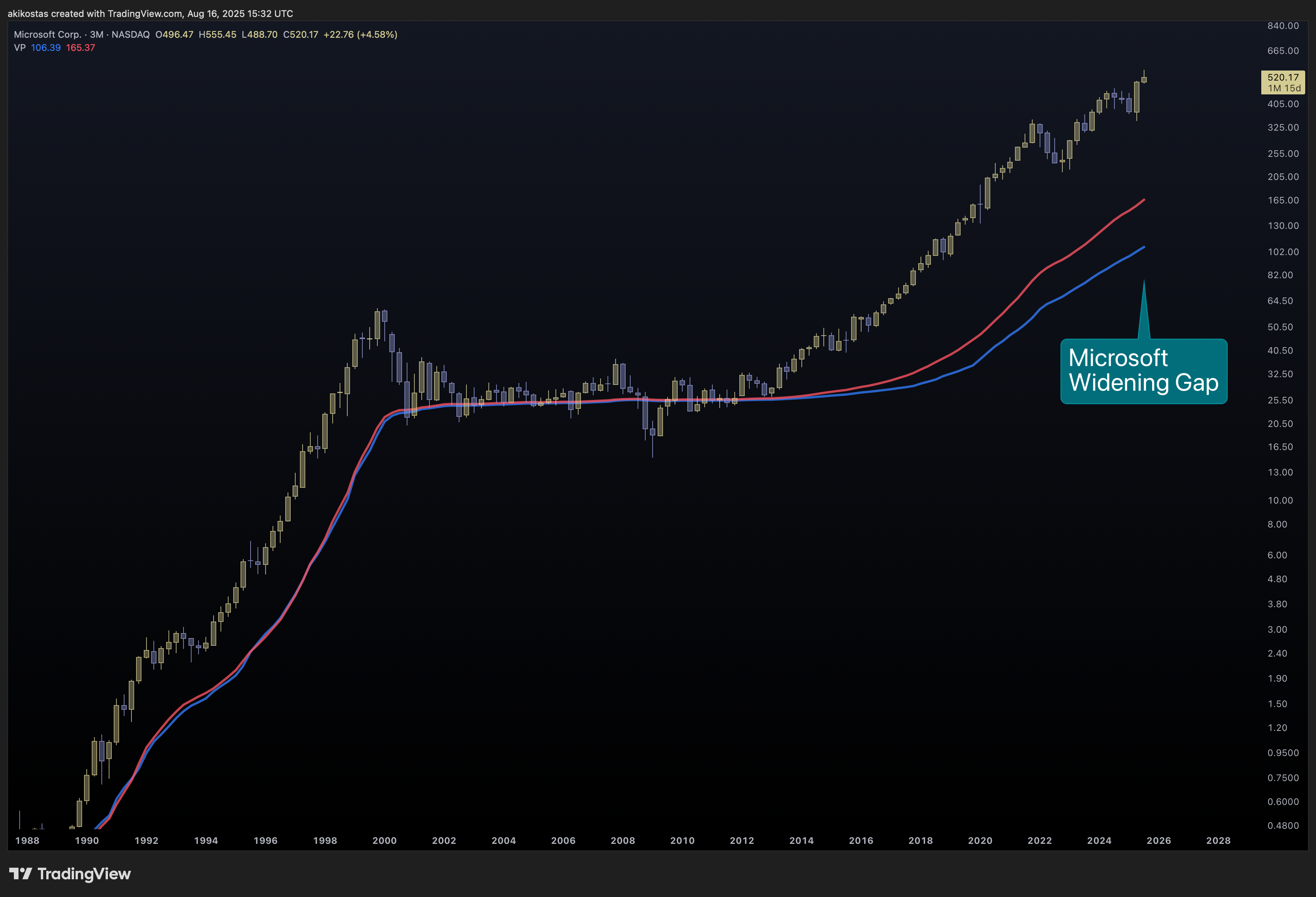Viewport: 1316px width, 897px height.
Task: Click the 64.50 price axis label
Action: pos(1280,301)
